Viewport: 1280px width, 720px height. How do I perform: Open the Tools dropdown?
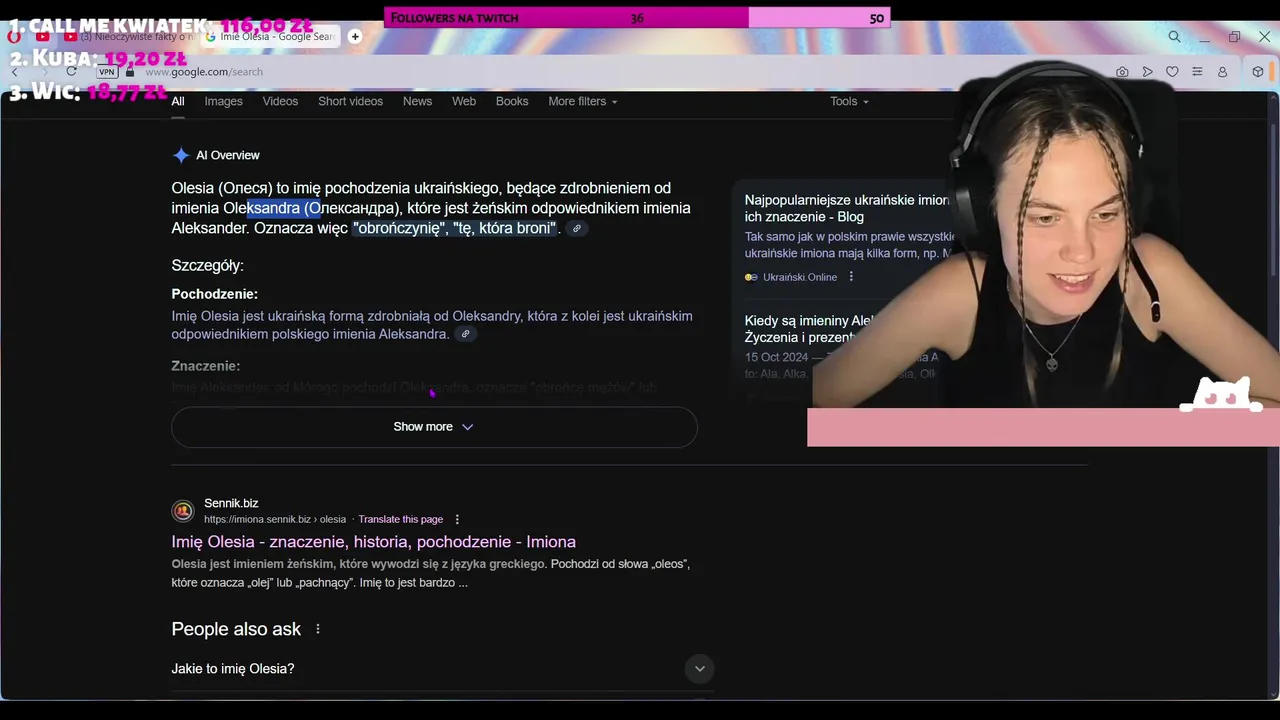pyautogui.click(x=849, y=101)
